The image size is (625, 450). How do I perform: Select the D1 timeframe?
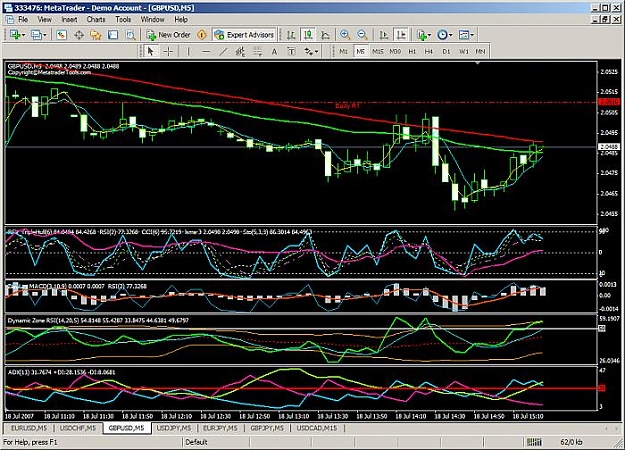446,51
